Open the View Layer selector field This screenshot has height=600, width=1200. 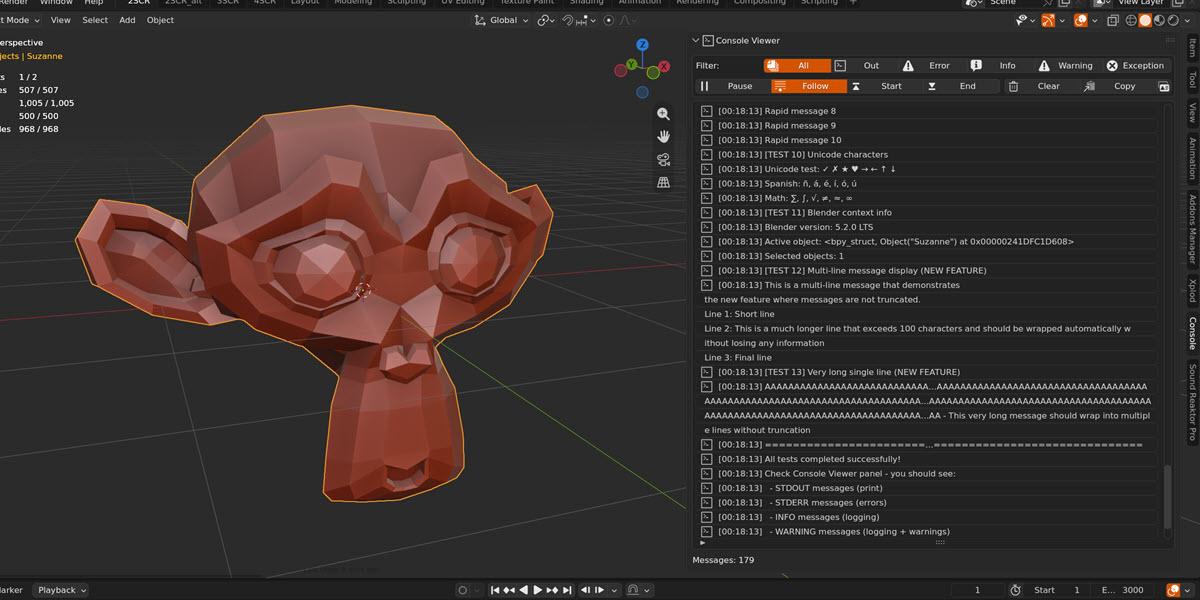tap(1140, 2)
